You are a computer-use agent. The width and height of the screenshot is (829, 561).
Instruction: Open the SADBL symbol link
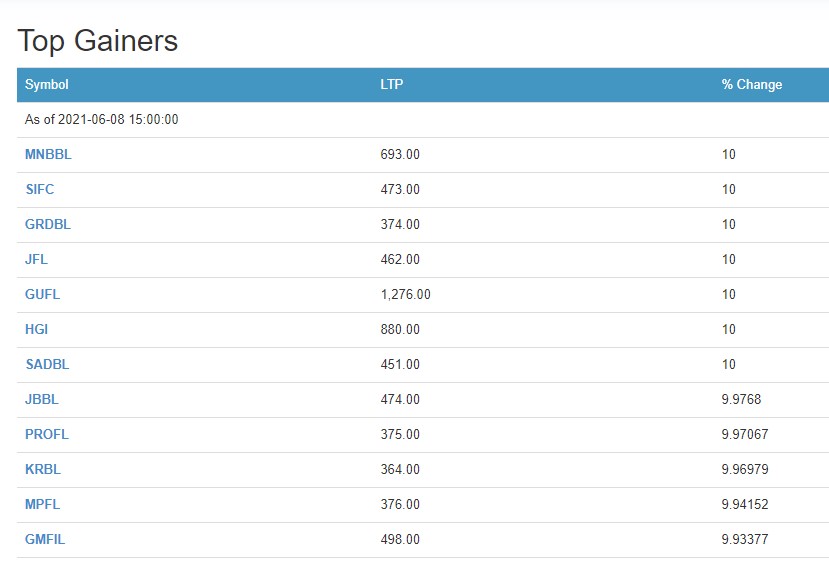tap(47, 365)
